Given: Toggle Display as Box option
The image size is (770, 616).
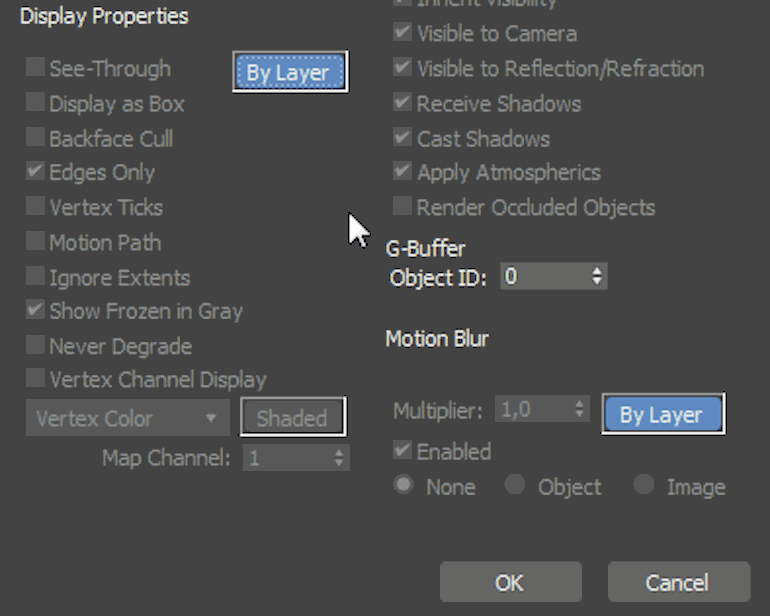Looking at the screenshot, I should pyautogui.click(x=36, y=103).
